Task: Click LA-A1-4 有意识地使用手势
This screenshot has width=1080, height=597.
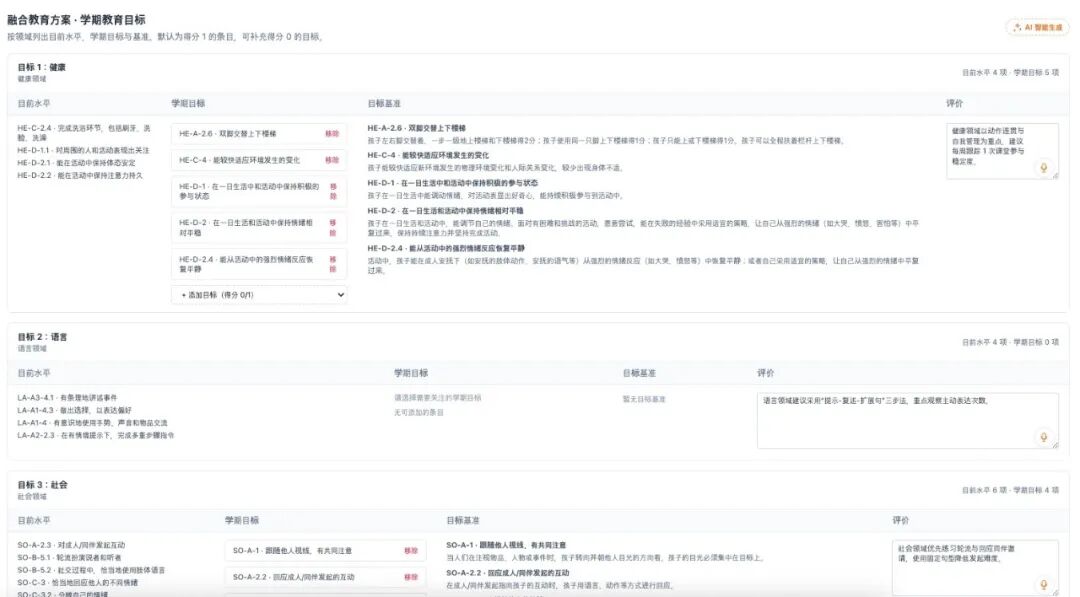Action: pos(92,423)
